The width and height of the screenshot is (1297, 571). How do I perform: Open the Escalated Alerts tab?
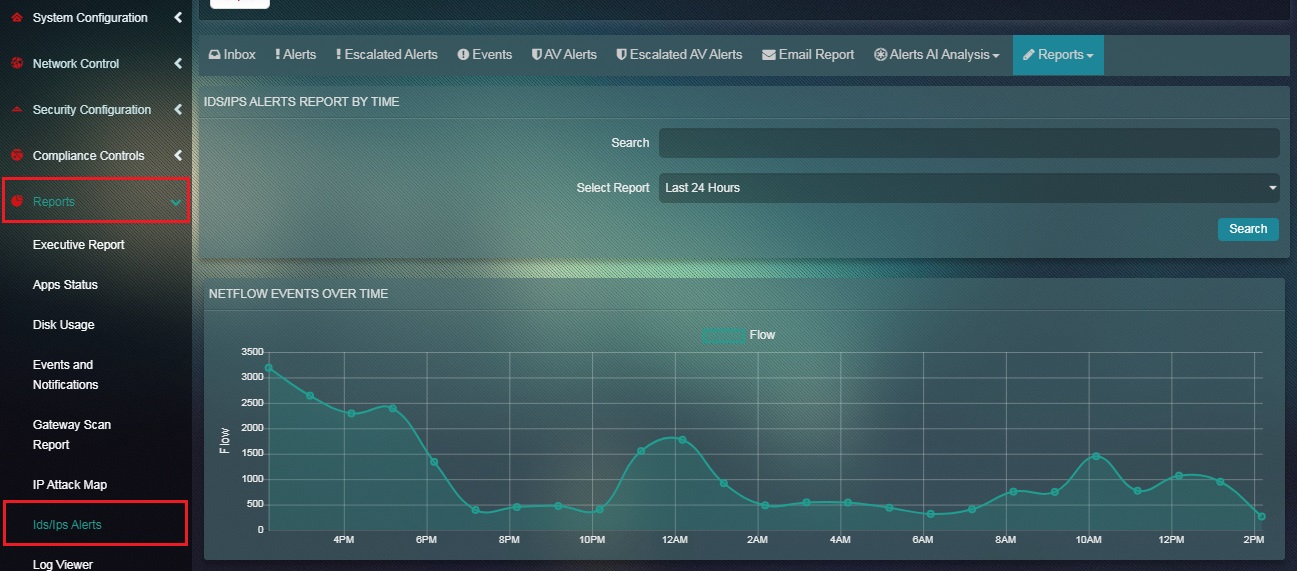tap(386, 55)
